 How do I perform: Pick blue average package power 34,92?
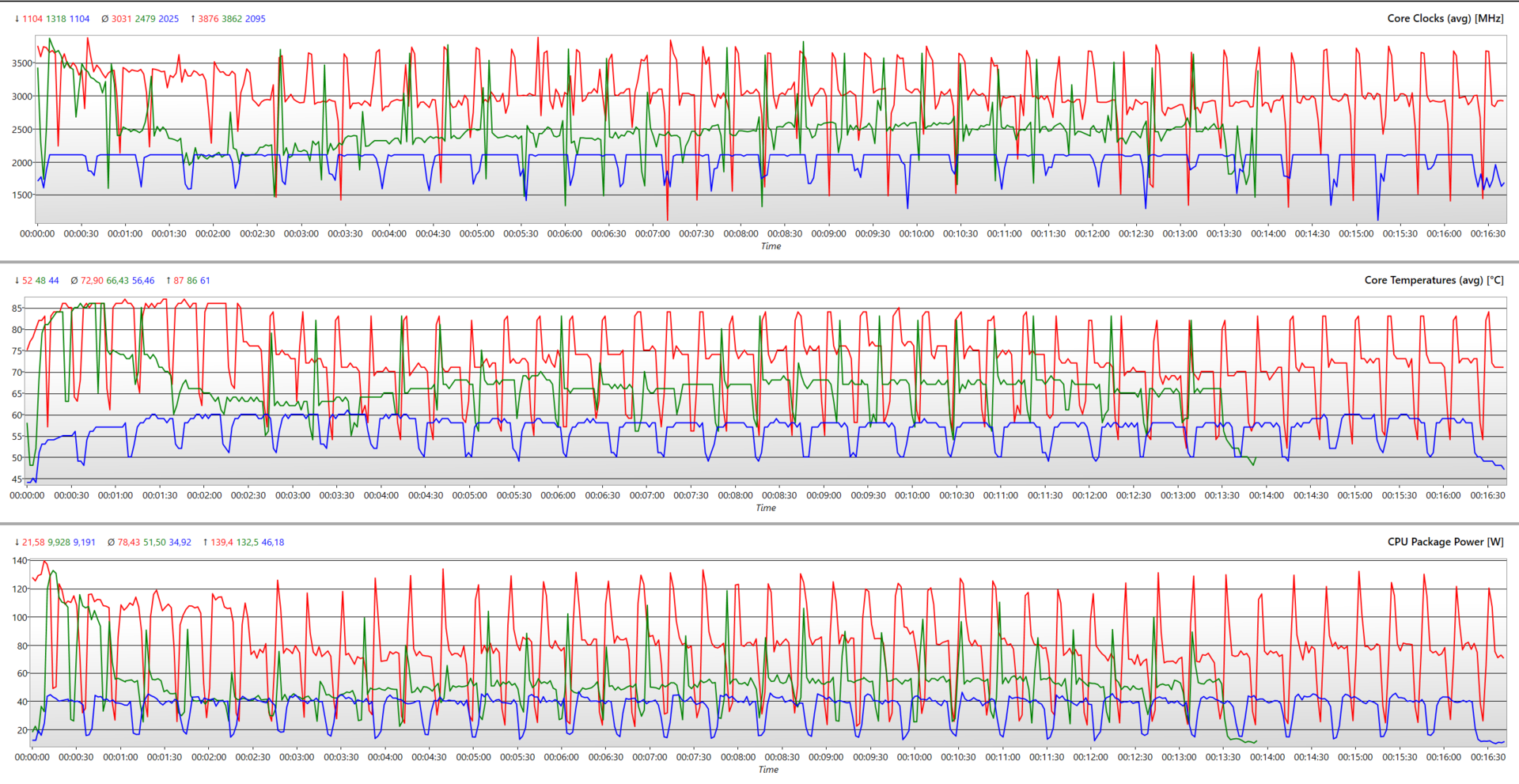tap(180, 543)
